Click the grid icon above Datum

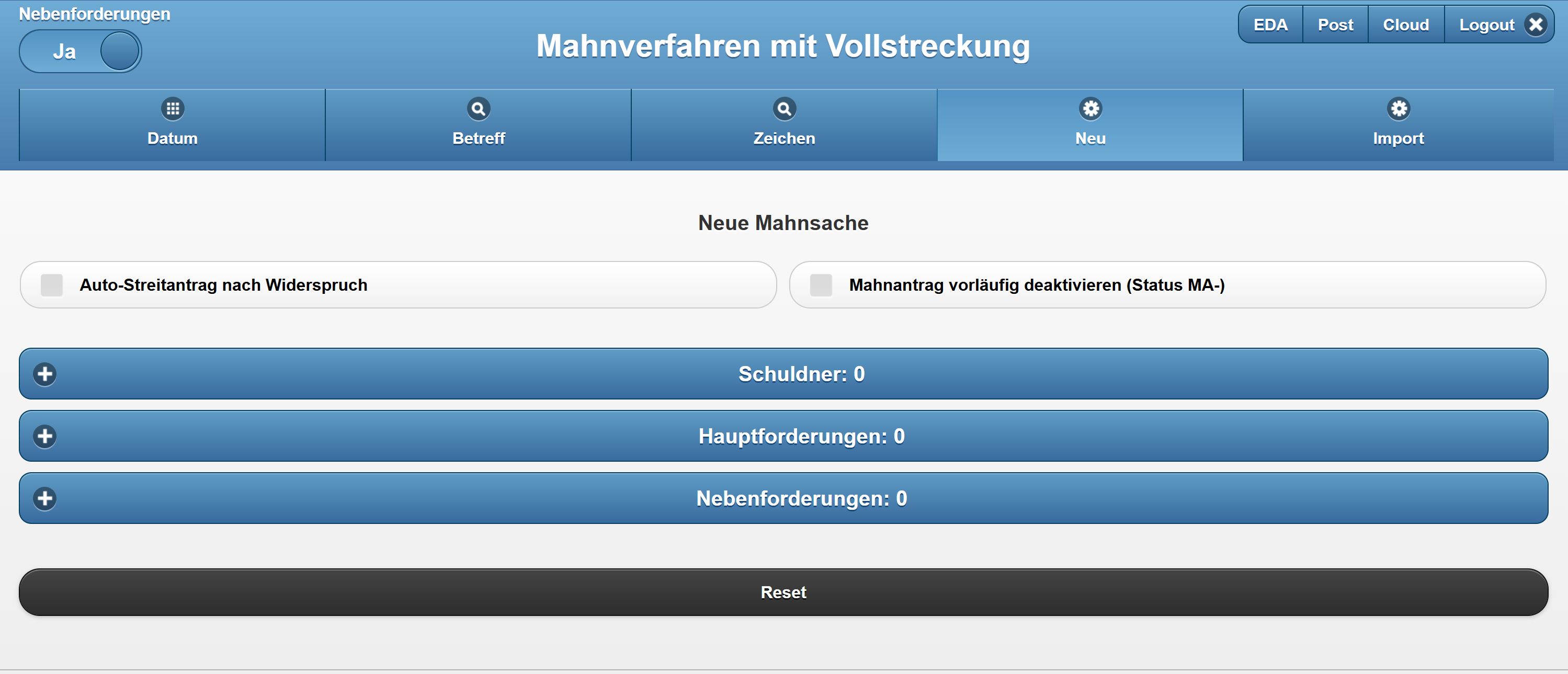coord(172,109)
